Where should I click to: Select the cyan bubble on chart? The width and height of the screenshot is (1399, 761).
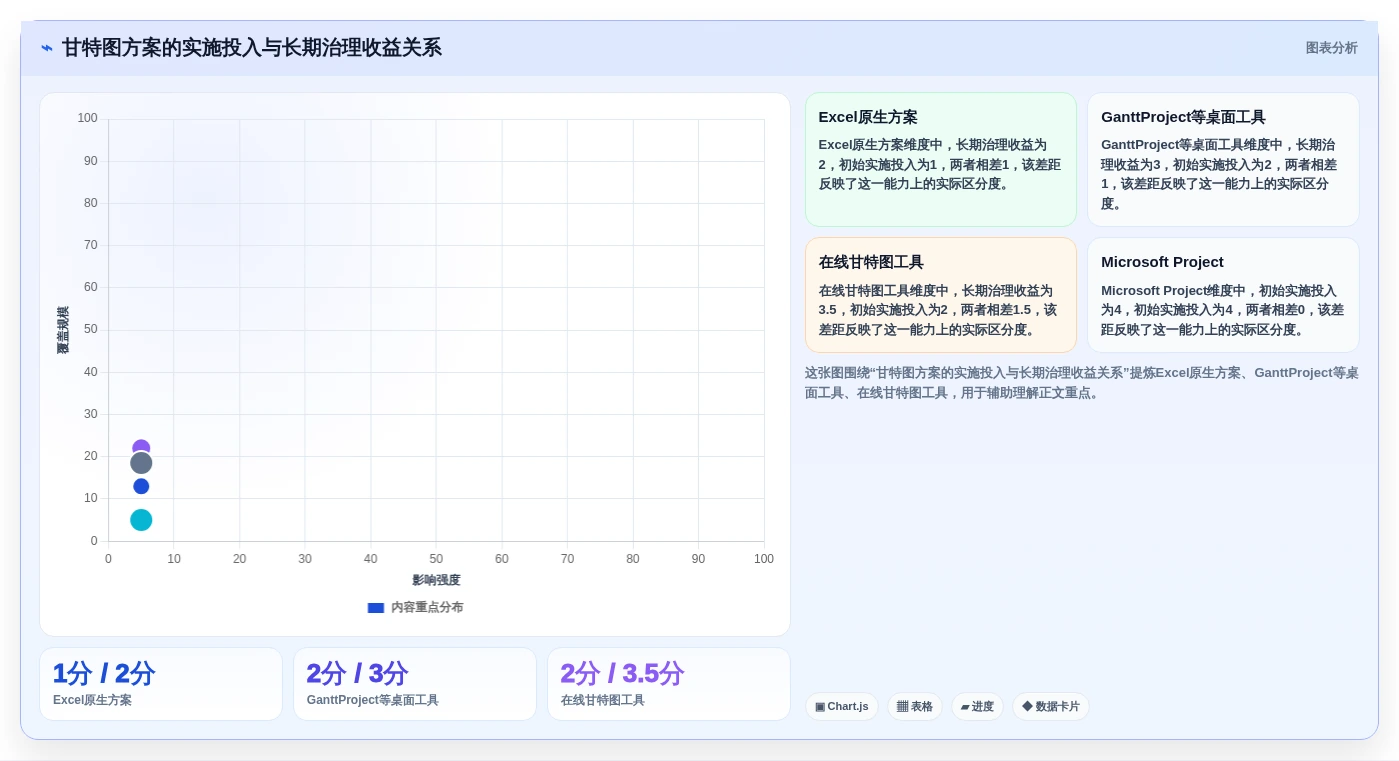click(x=141, y=520)
